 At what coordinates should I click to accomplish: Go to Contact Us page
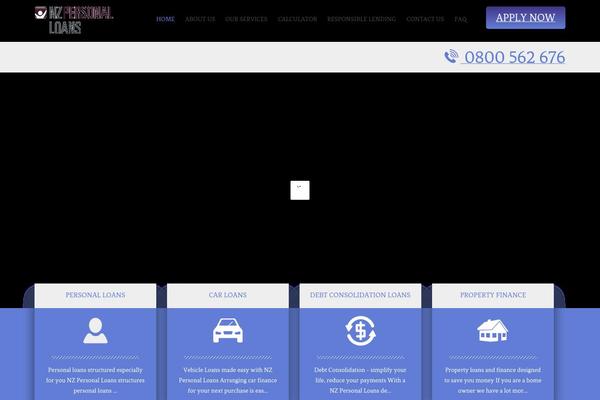[x=425, y=19]
